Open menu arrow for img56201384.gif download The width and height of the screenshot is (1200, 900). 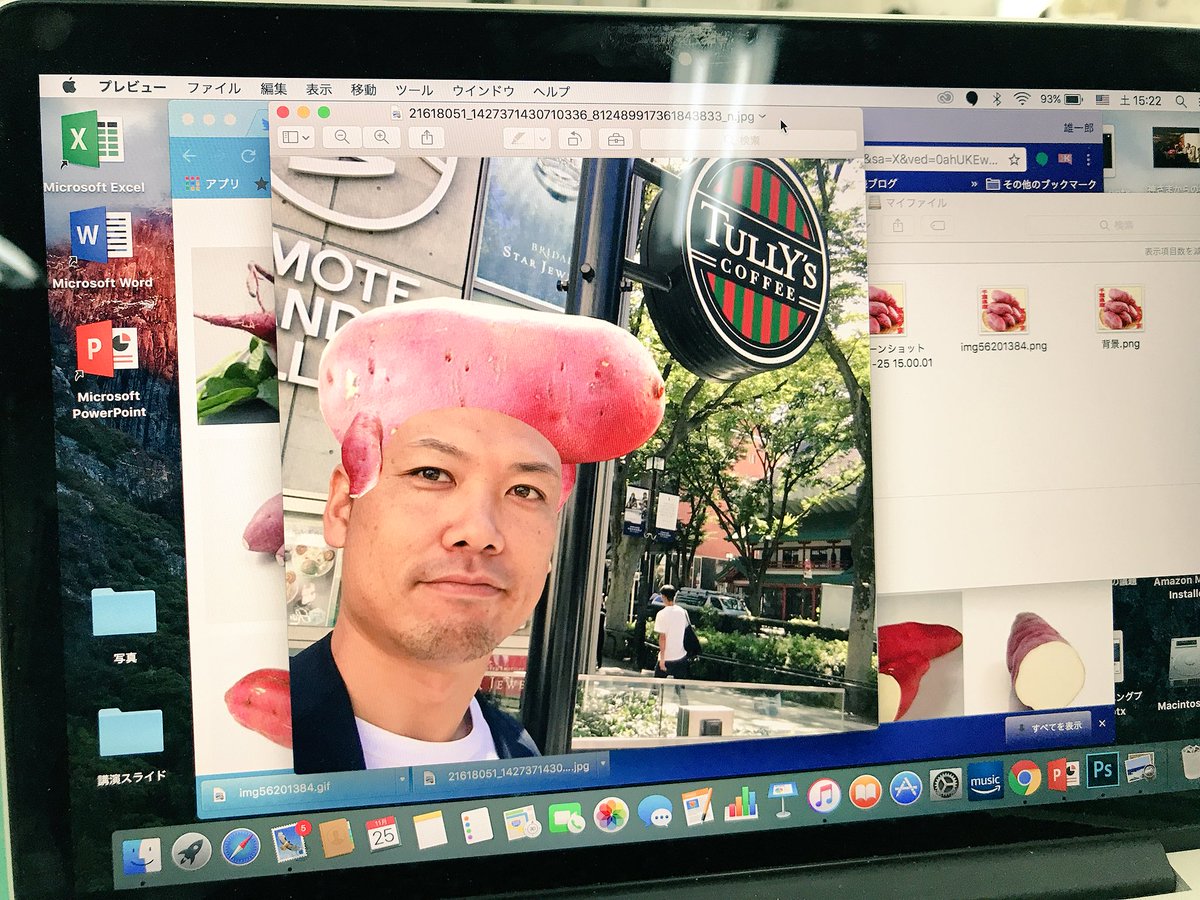pyautogui.click(x=402, y=777)
